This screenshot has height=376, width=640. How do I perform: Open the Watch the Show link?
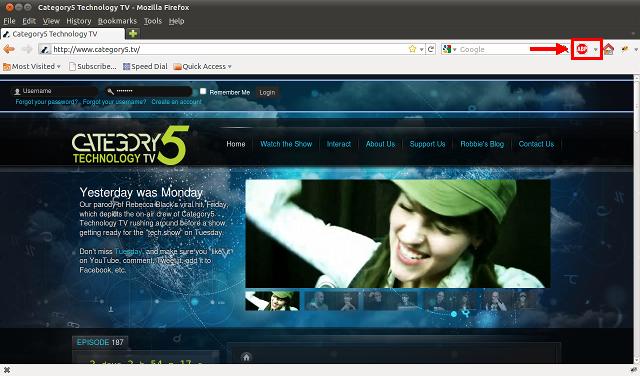pos(286,144)
